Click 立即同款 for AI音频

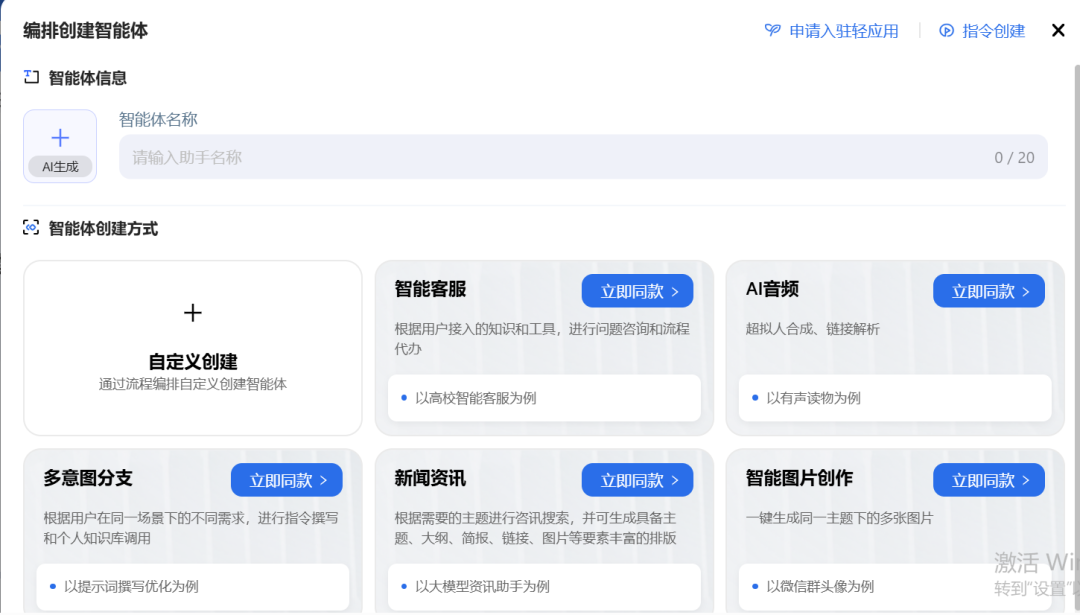point(988,291)
